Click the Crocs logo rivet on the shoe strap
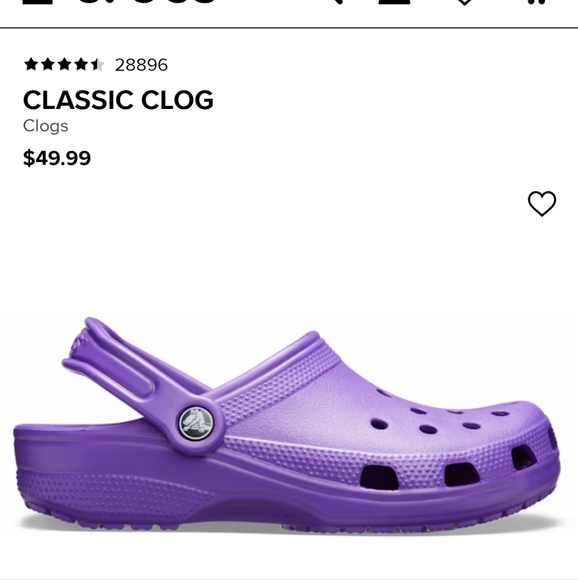The image size is (578, 580). point(196,424)
